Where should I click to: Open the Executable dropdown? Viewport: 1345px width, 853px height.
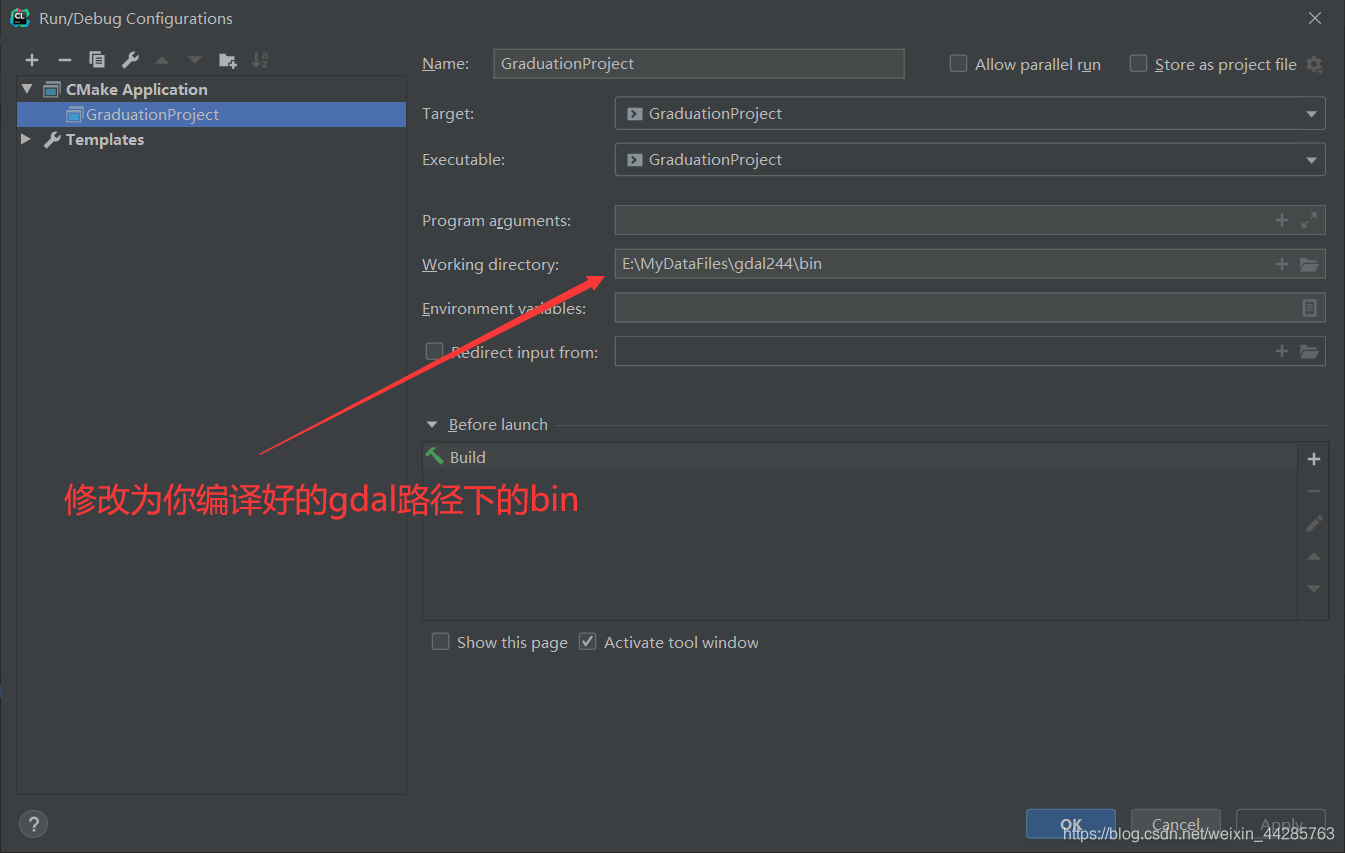tap(970, 159)
